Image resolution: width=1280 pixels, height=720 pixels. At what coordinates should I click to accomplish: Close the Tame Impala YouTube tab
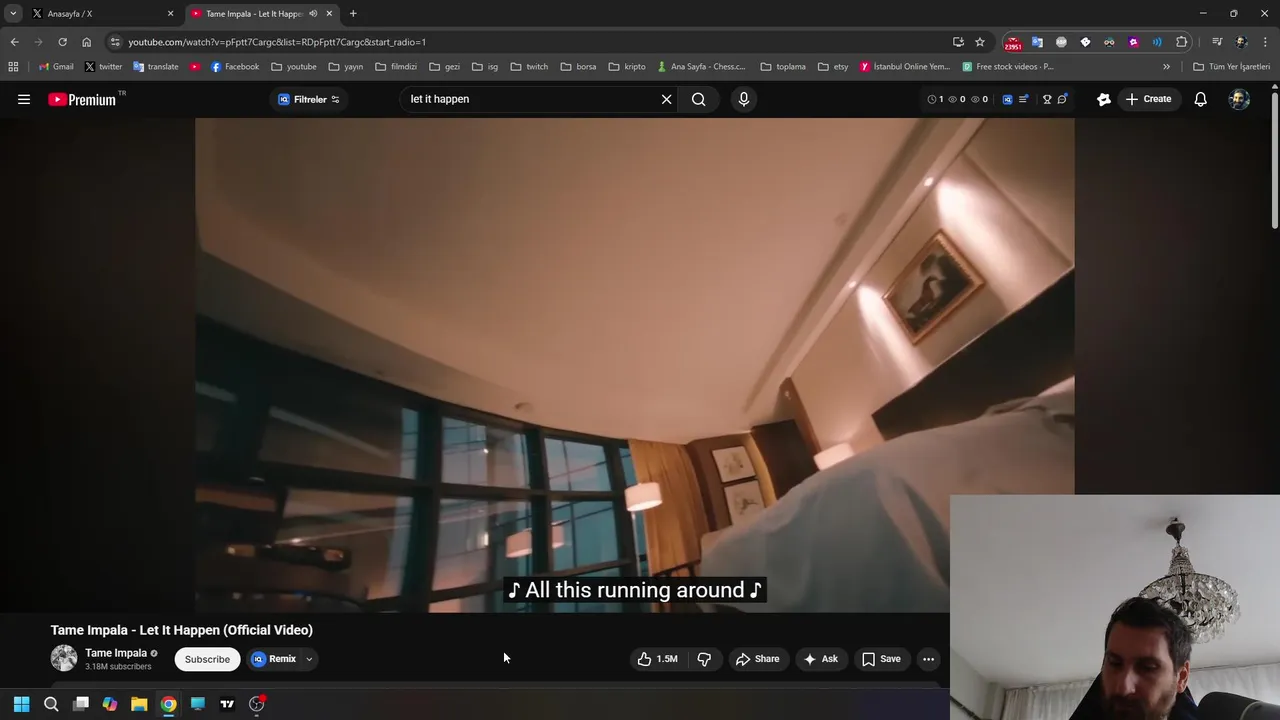[329, 14]
